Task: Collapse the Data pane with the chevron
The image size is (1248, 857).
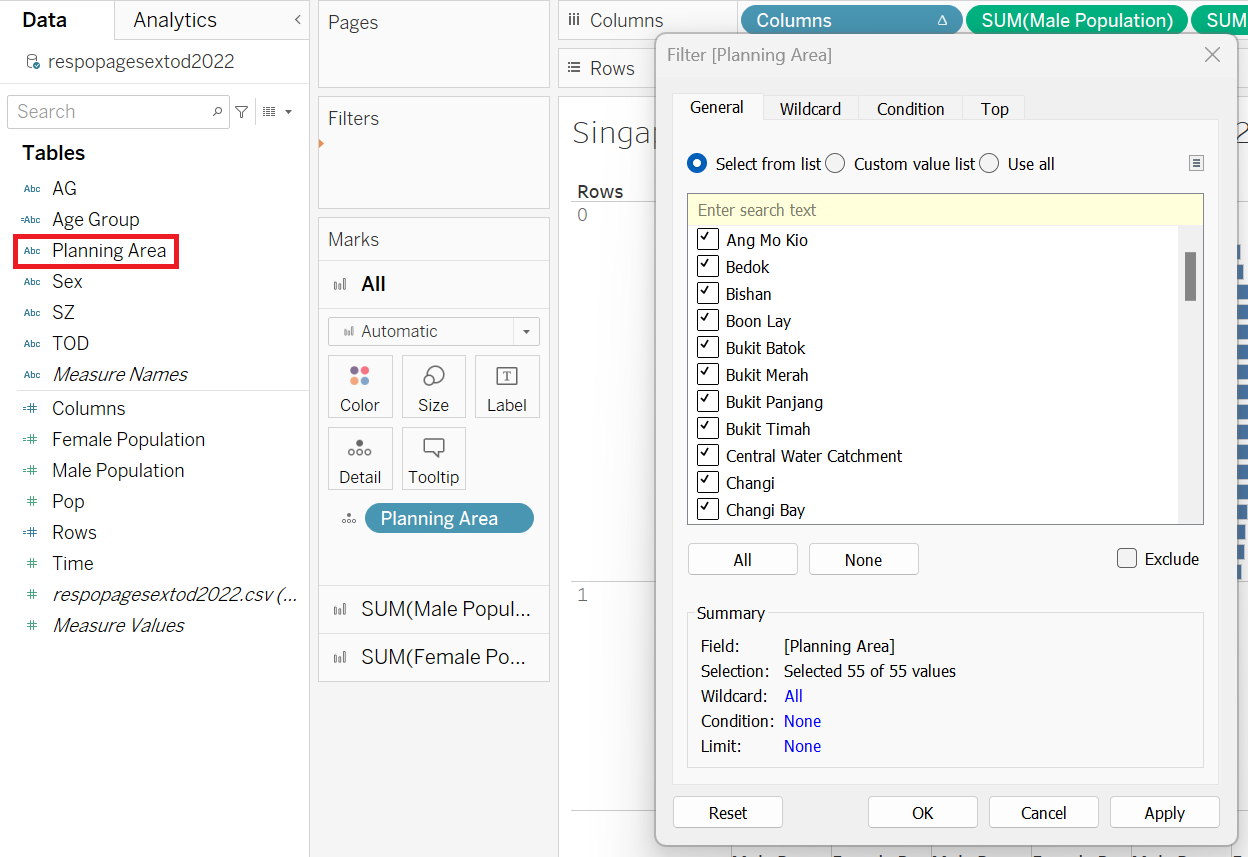Action: tap(297, 20)
